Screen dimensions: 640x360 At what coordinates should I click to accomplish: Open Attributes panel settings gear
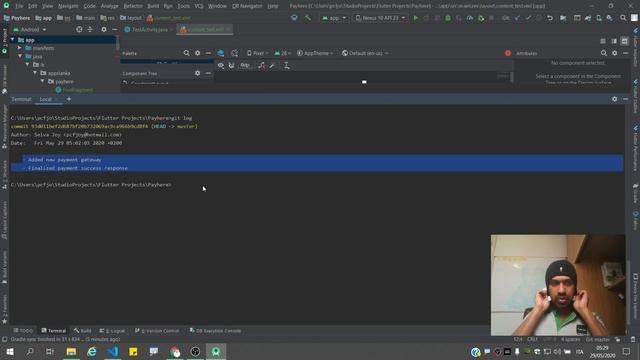tap(615, 53)
